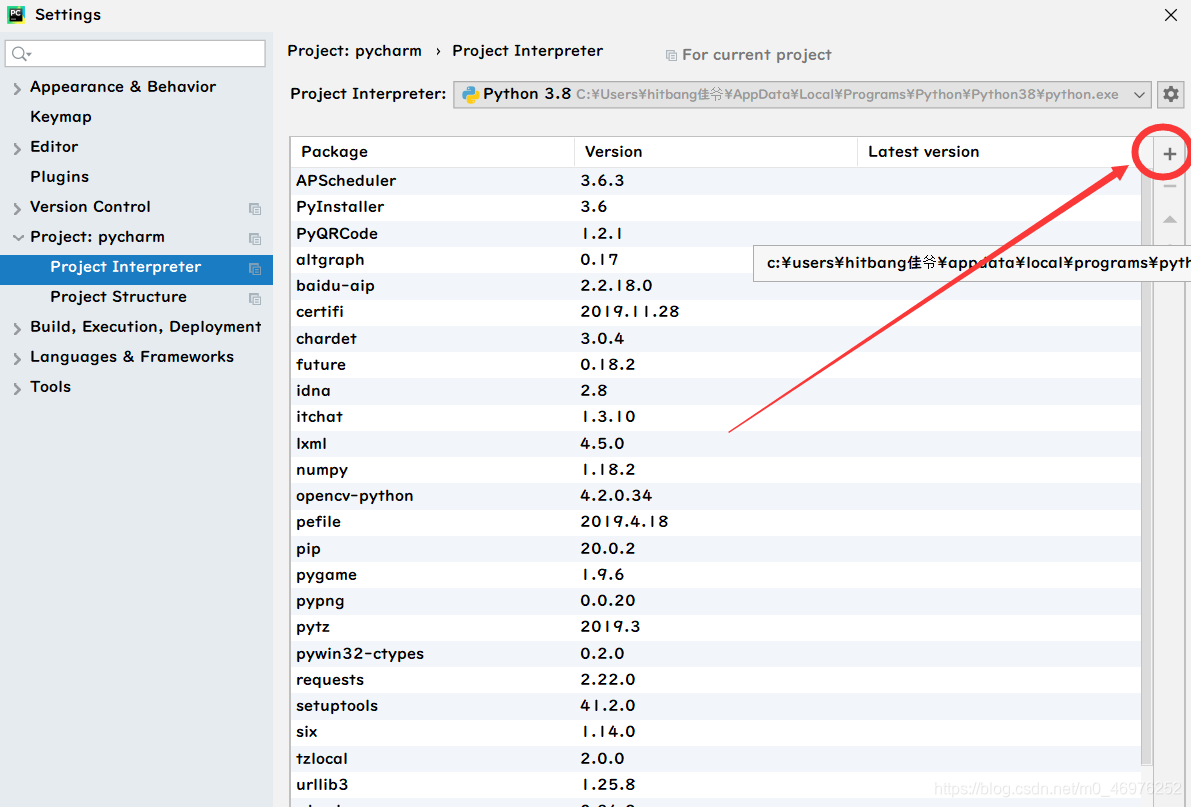The width and height of the screenshot is (1191, 807).
Task: Select the certifi package row
Action: point(716,312)
